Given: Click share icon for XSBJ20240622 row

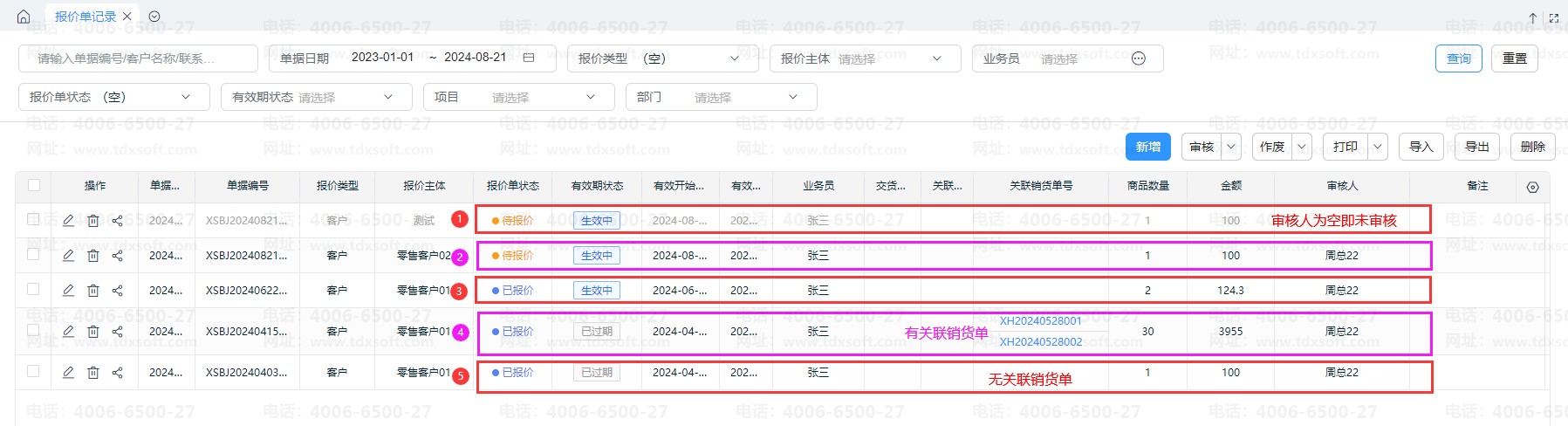Looking at the screenshot, I should (x=117, y=291).
